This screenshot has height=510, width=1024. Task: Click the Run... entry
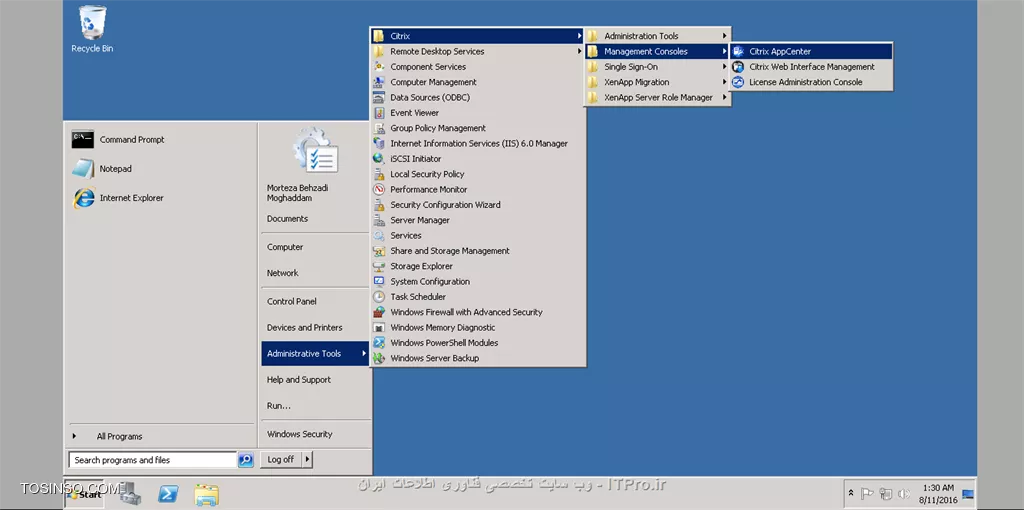pos(279,406)
